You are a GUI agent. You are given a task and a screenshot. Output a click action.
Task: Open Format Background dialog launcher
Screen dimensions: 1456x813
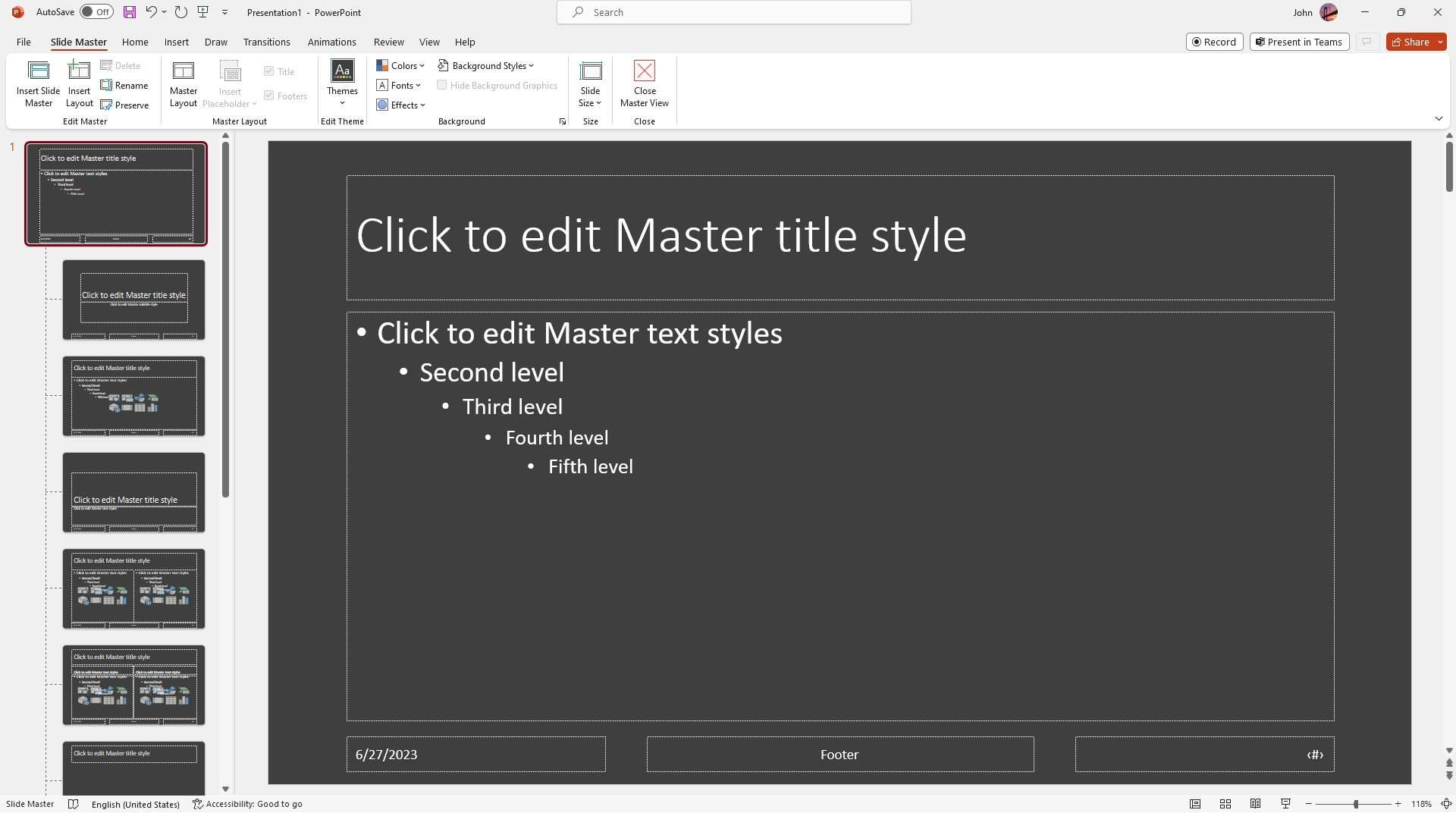[563, 122]
